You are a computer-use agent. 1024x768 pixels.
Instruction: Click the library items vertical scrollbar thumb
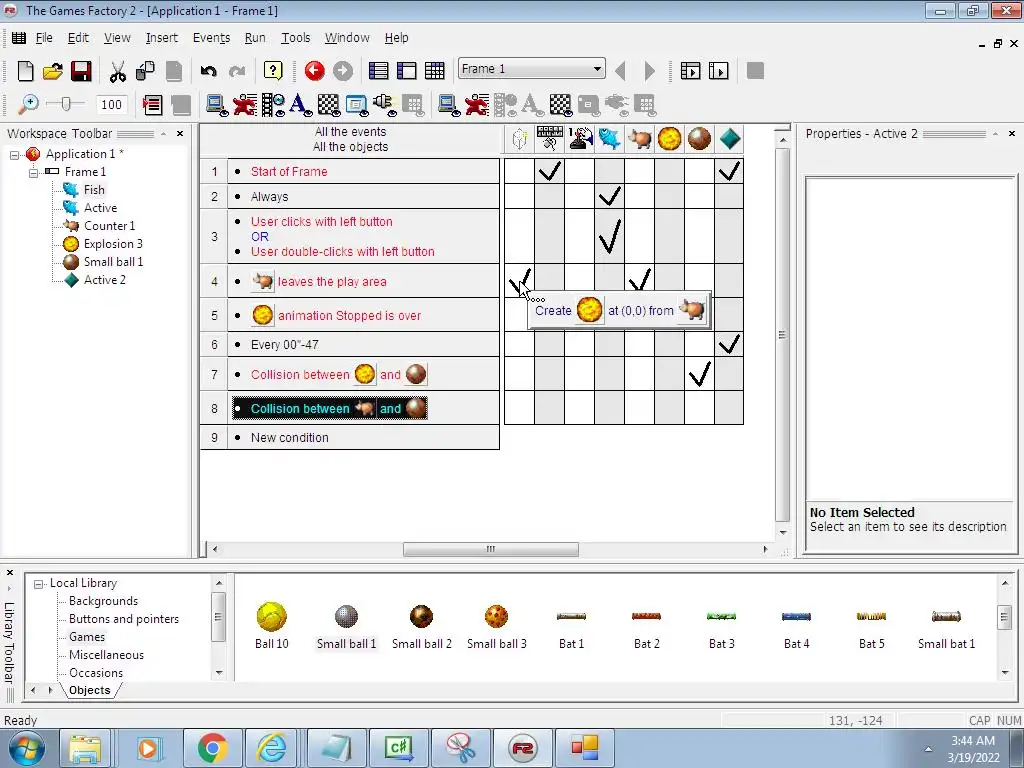(x=1004, y=617)
